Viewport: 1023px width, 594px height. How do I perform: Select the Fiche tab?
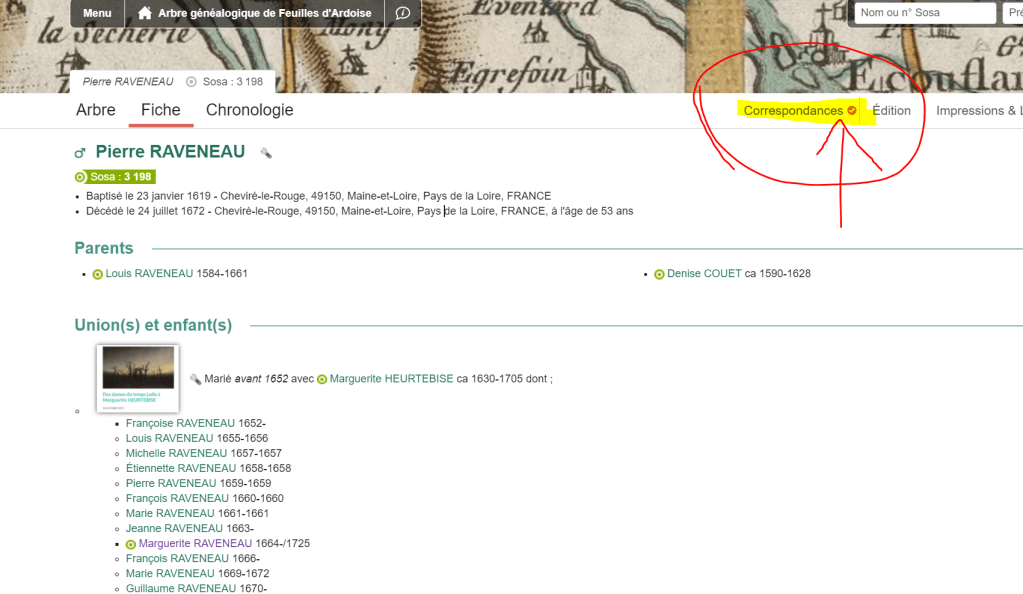pyautogui.click(x=160, y=110)
